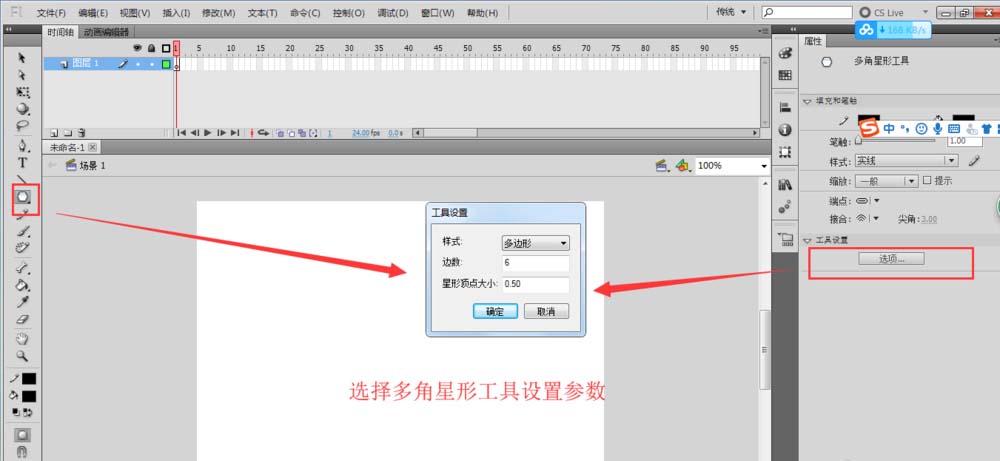Select the Brush tool
Screen dimensions: 1000x461
(x=22, y=231)
